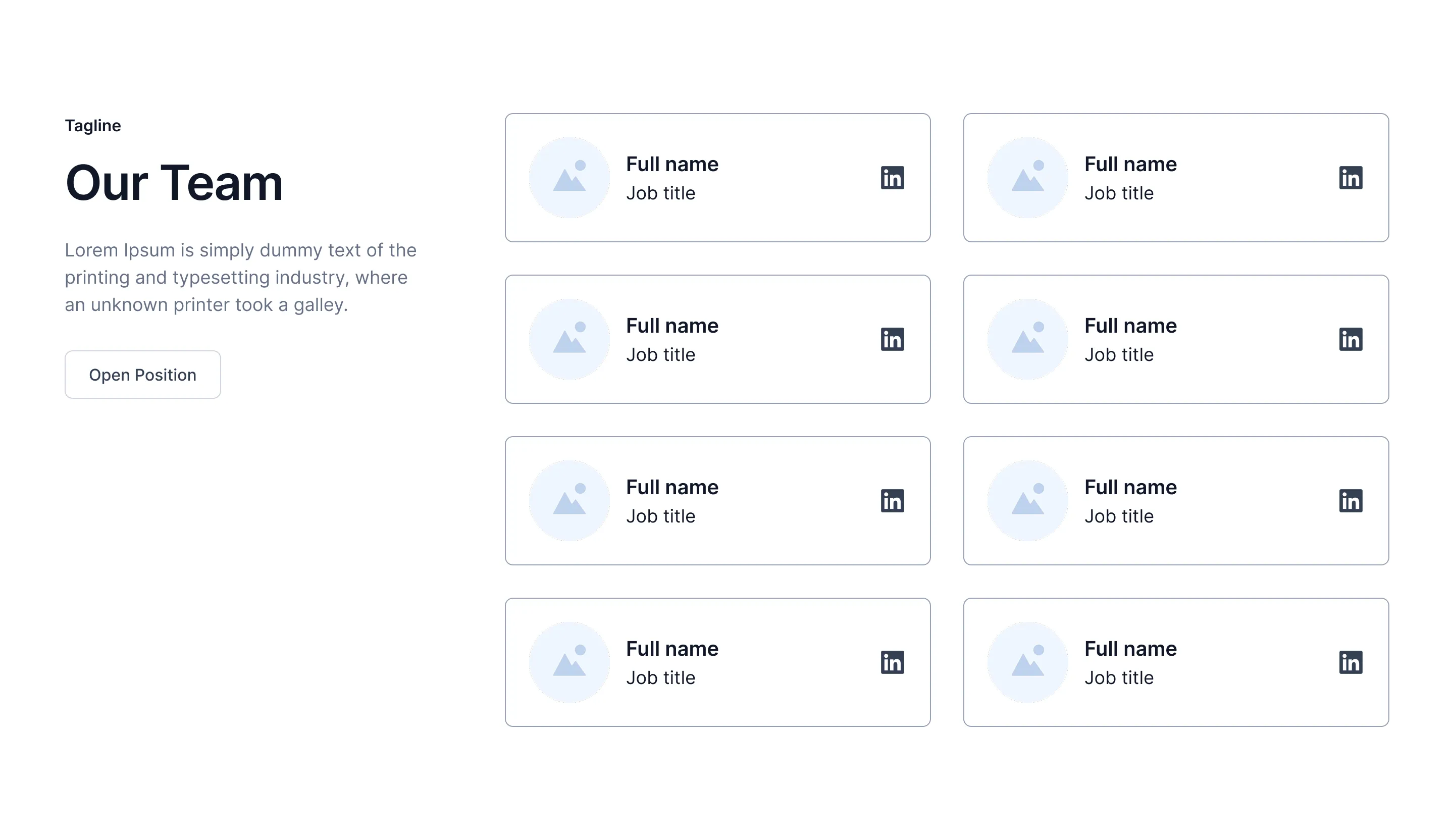Click the Tagline label
Viewport: 1454px width, 840px height.
coord(93,126)
